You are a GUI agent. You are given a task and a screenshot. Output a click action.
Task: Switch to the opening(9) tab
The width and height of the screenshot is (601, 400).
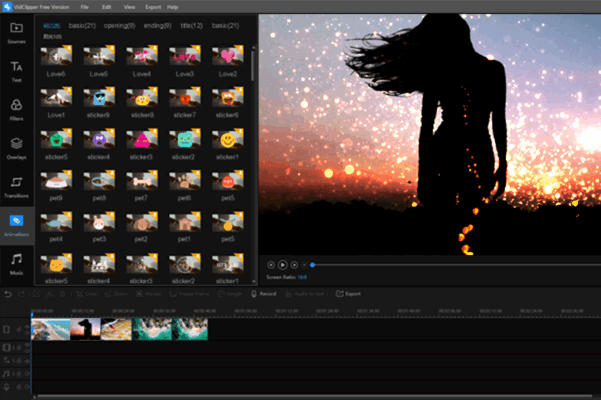(x=119, y=26)
